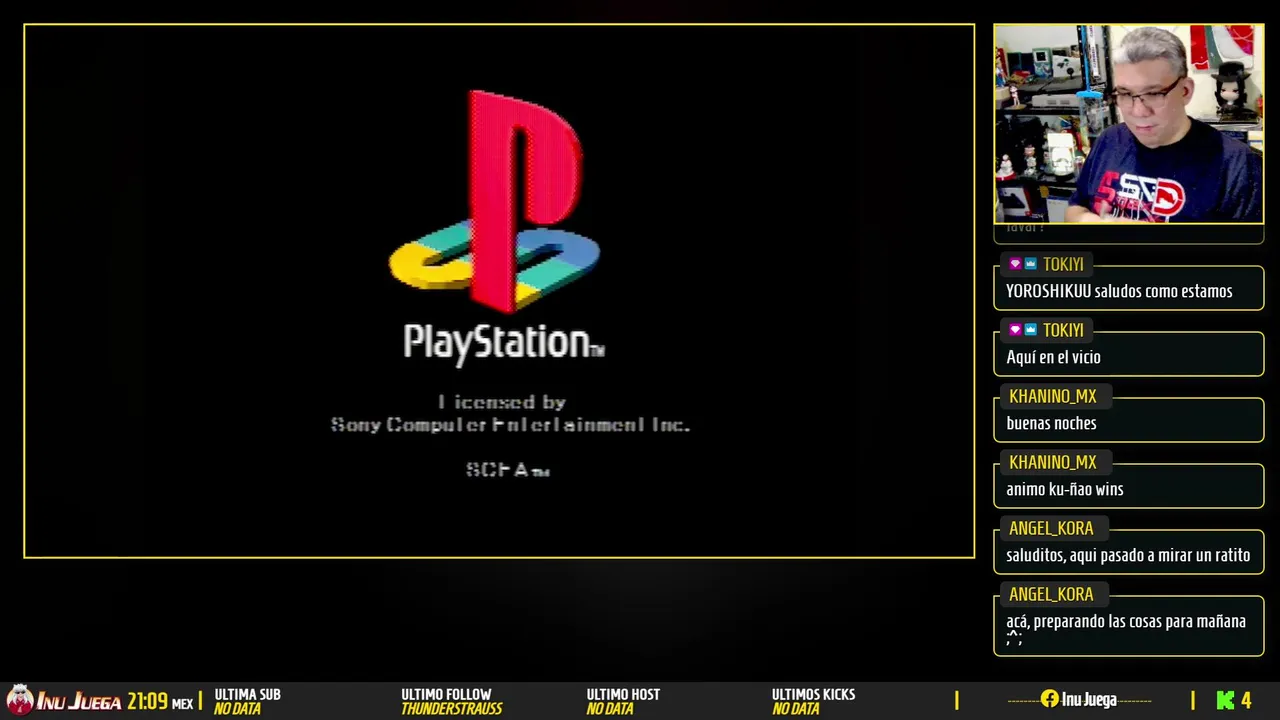
Task: Click chat message 'buenas noches'
Action: 1051,423
